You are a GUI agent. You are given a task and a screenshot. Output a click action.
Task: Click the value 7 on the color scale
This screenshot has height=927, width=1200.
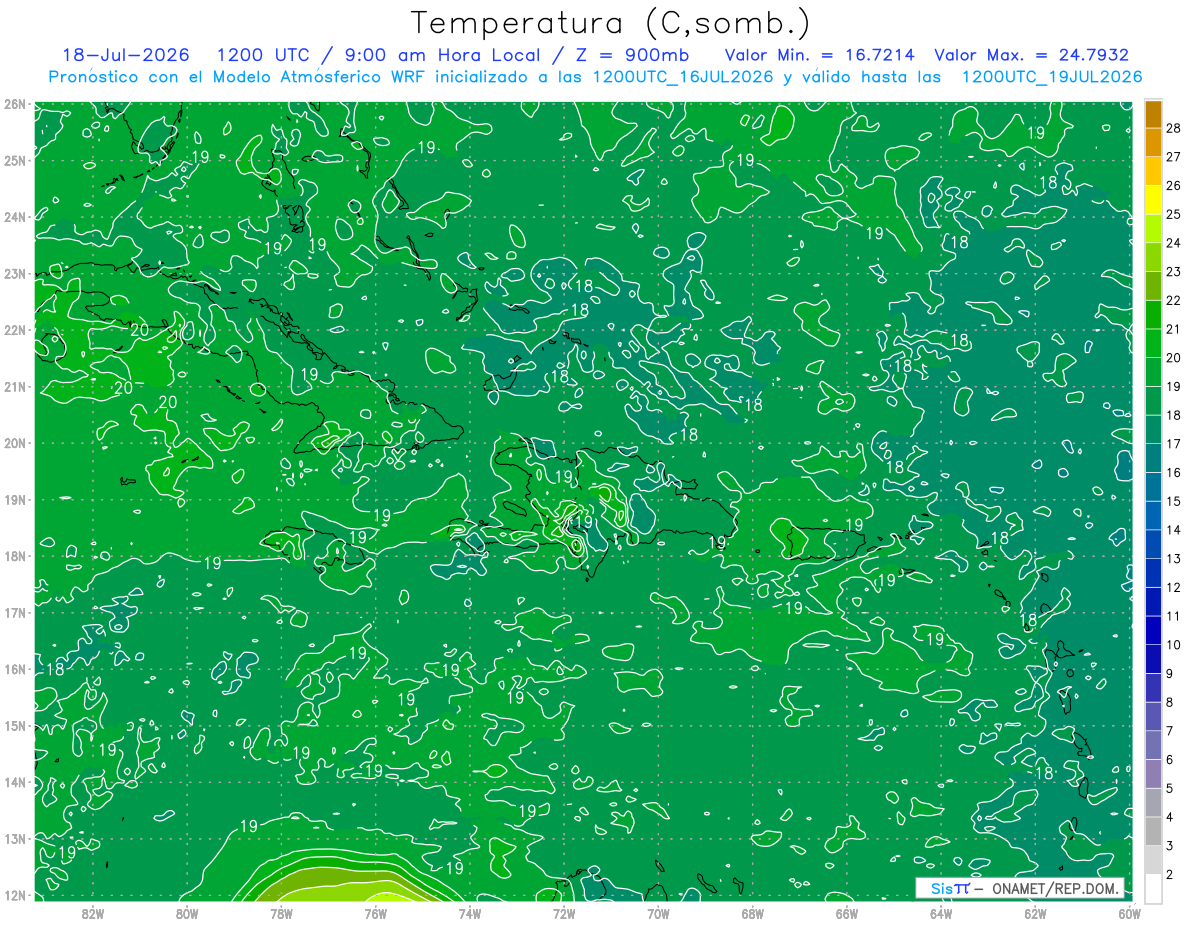(1171, 731)
